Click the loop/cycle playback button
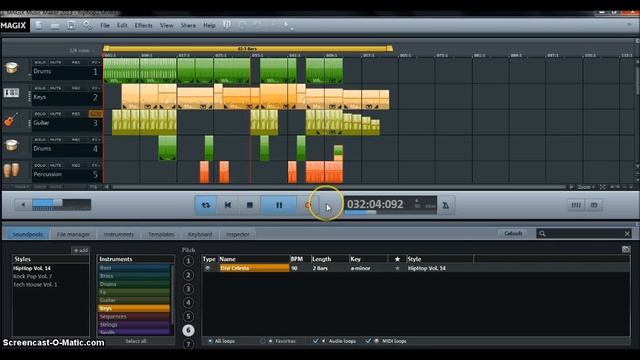Screen dimensions: 640x360 tap(206, 205)
